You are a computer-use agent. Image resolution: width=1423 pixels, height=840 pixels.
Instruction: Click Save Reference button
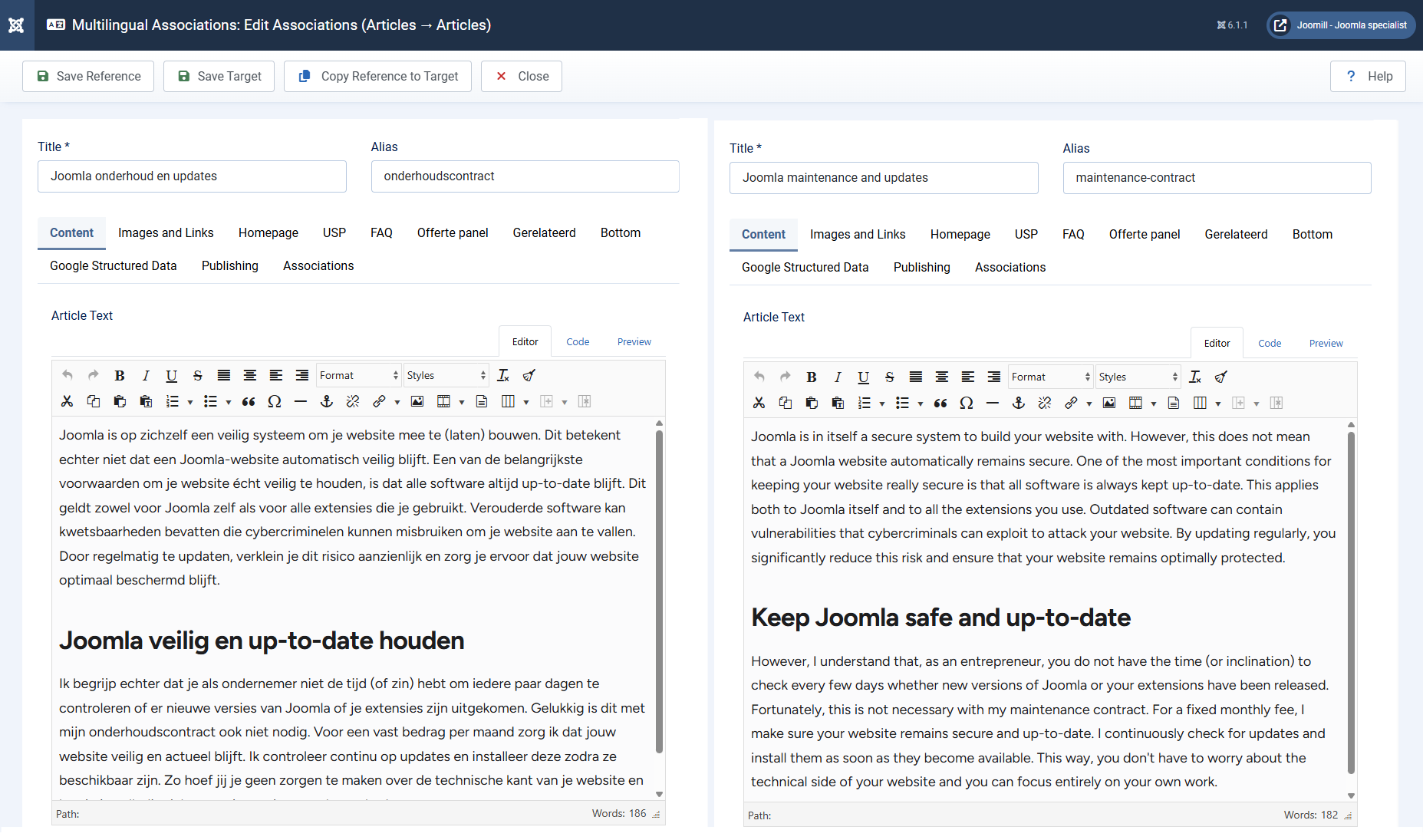pos(88,76)
